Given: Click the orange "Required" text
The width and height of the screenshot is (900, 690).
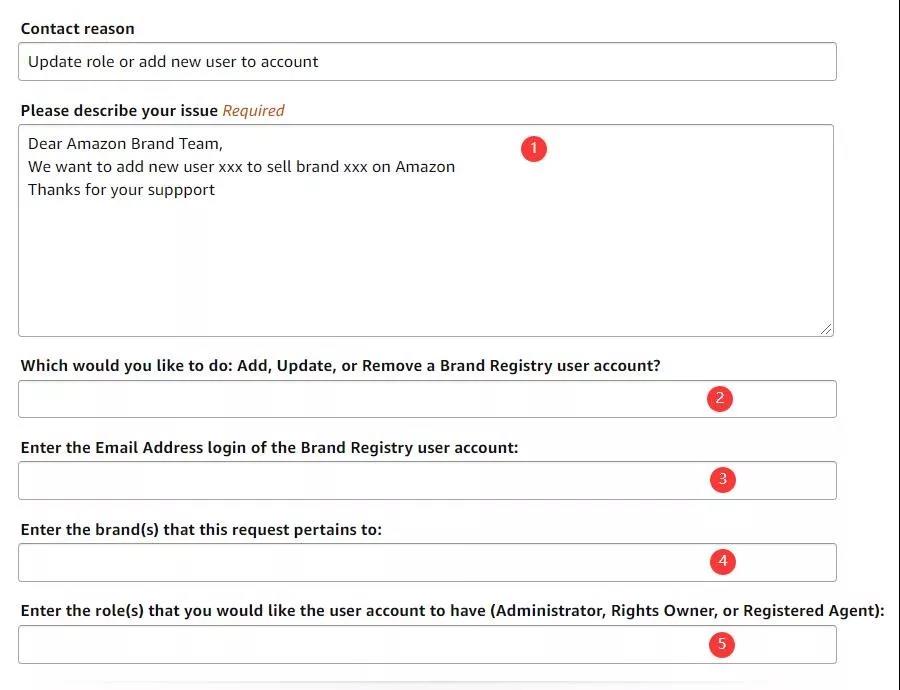Looking at the screenshot, I should [253, 111].
